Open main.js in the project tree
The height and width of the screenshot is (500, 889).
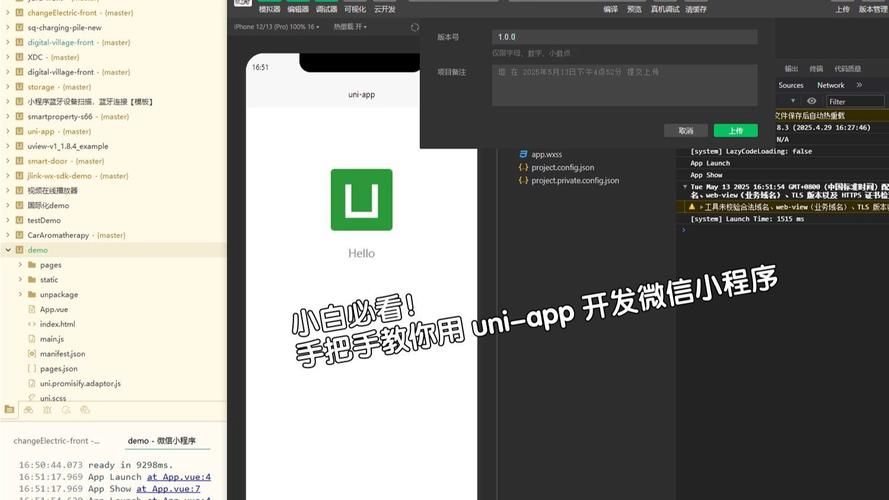[52, 339]
